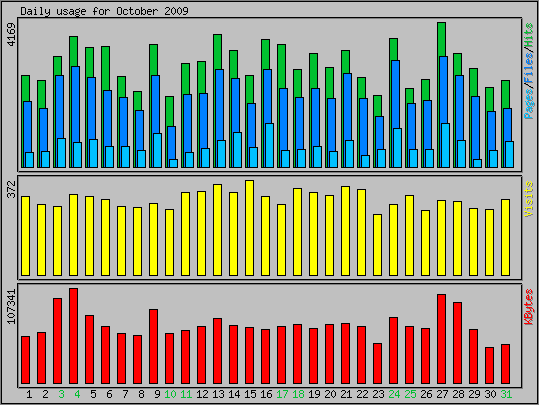
Task: Click the blue files bar for day 24
Action: [x=395, y=94]
